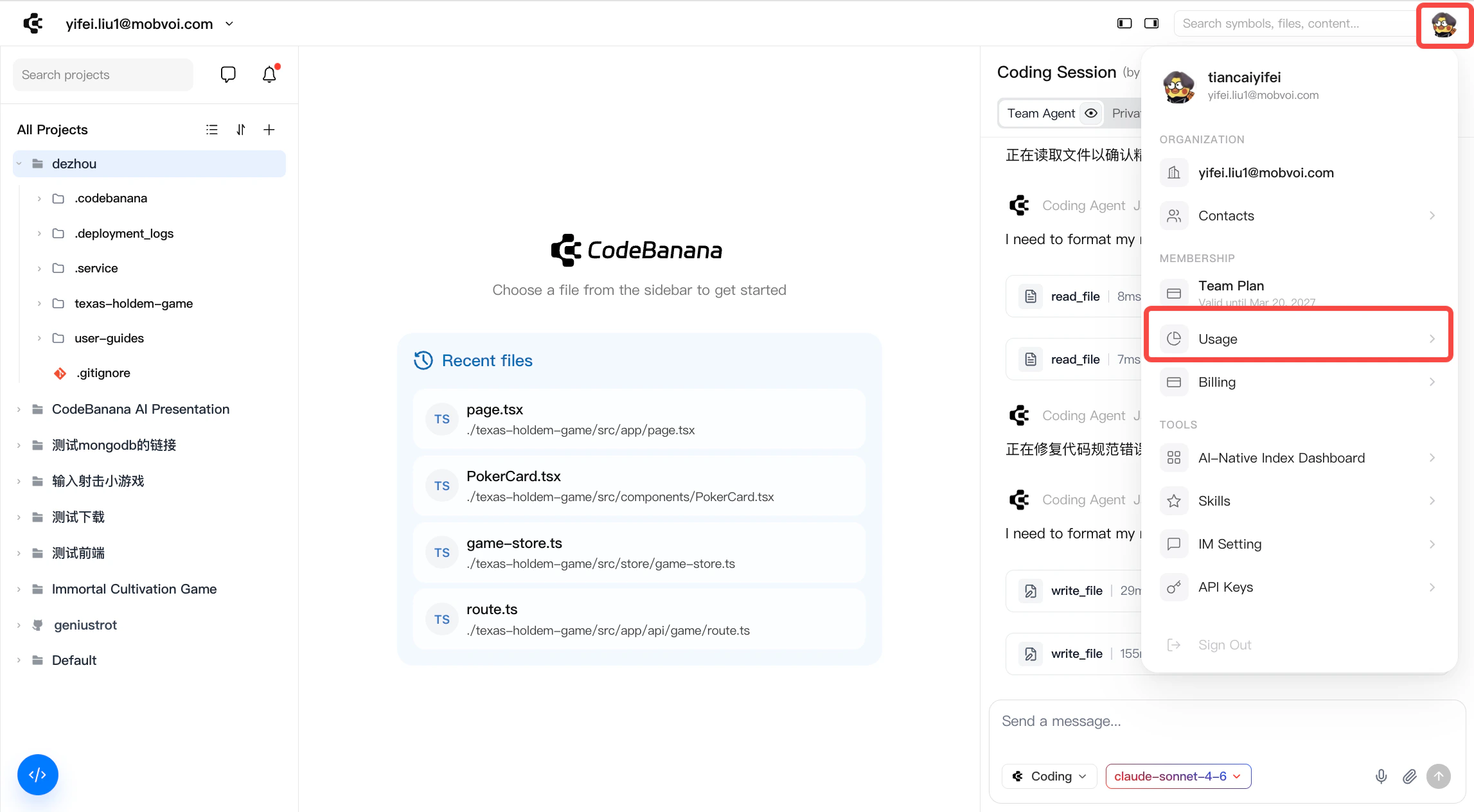Viewport: 1474px width, 812px height.
Task: Open the Usage menu item
Action: (x=1298, y=339)
